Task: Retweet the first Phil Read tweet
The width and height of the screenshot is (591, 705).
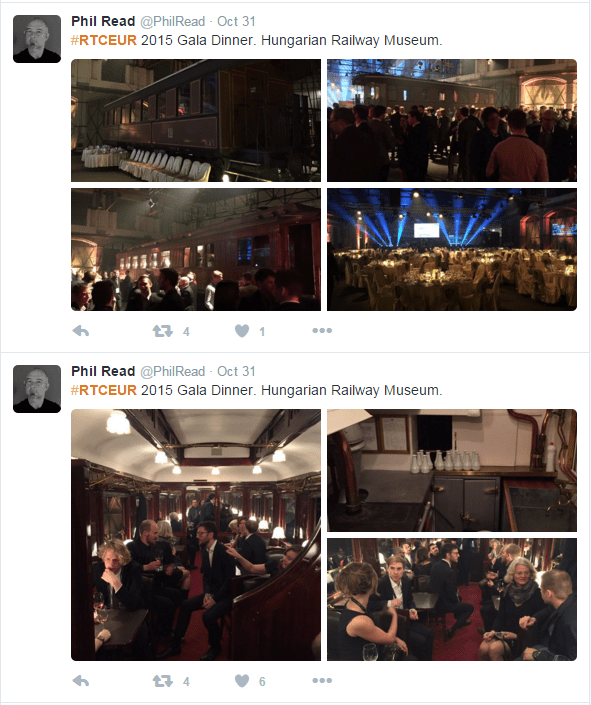Action: pos(162,331)
